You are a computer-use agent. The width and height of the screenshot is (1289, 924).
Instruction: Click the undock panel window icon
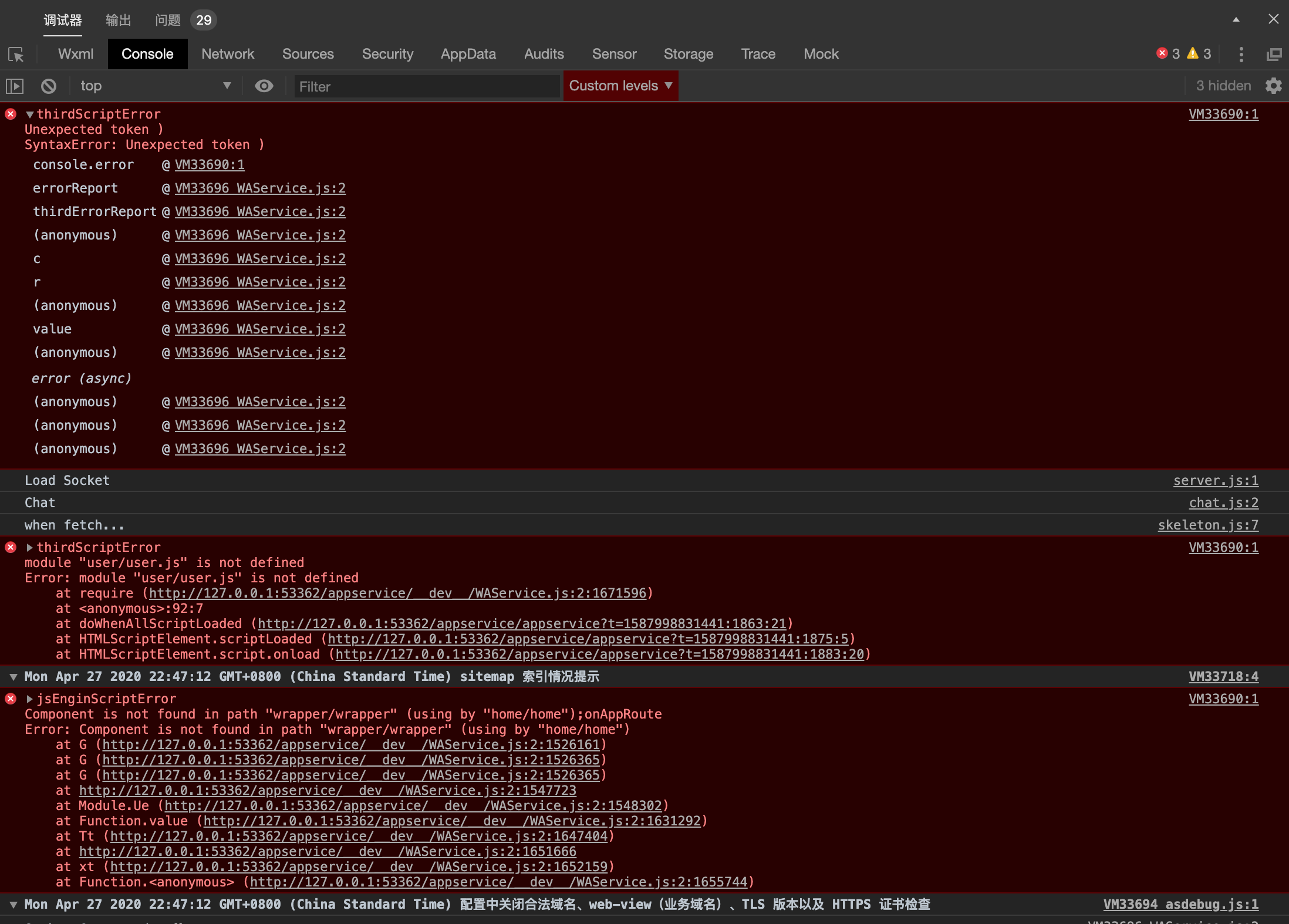click(x=1274, y=55)
